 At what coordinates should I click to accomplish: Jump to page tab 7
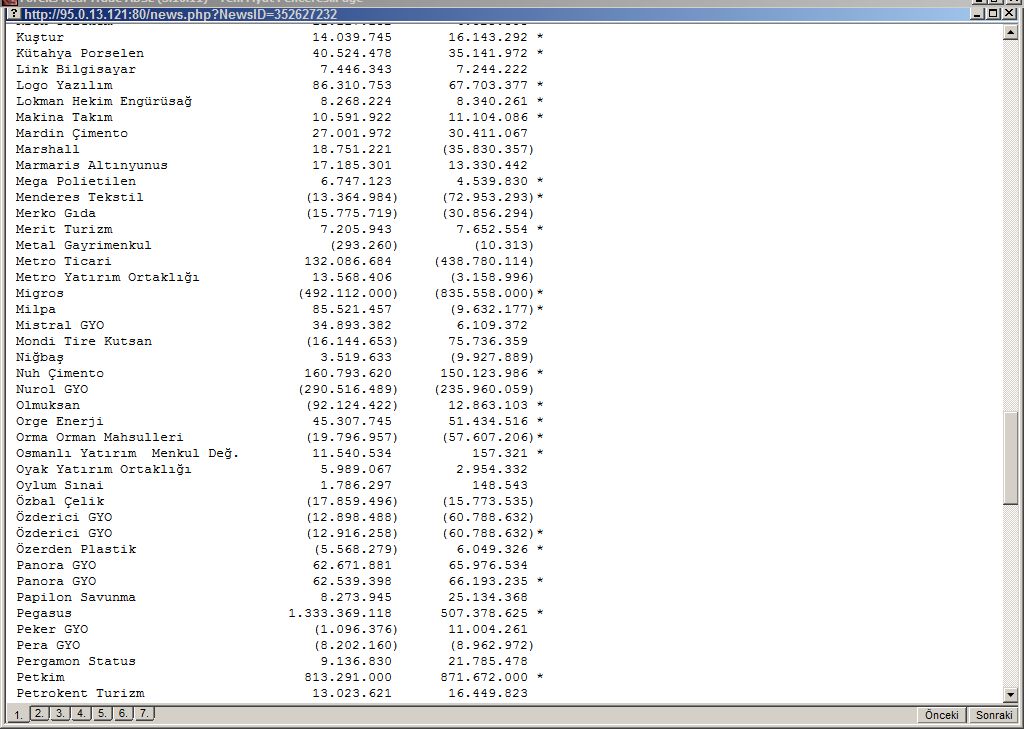click(x=144, y=713)
